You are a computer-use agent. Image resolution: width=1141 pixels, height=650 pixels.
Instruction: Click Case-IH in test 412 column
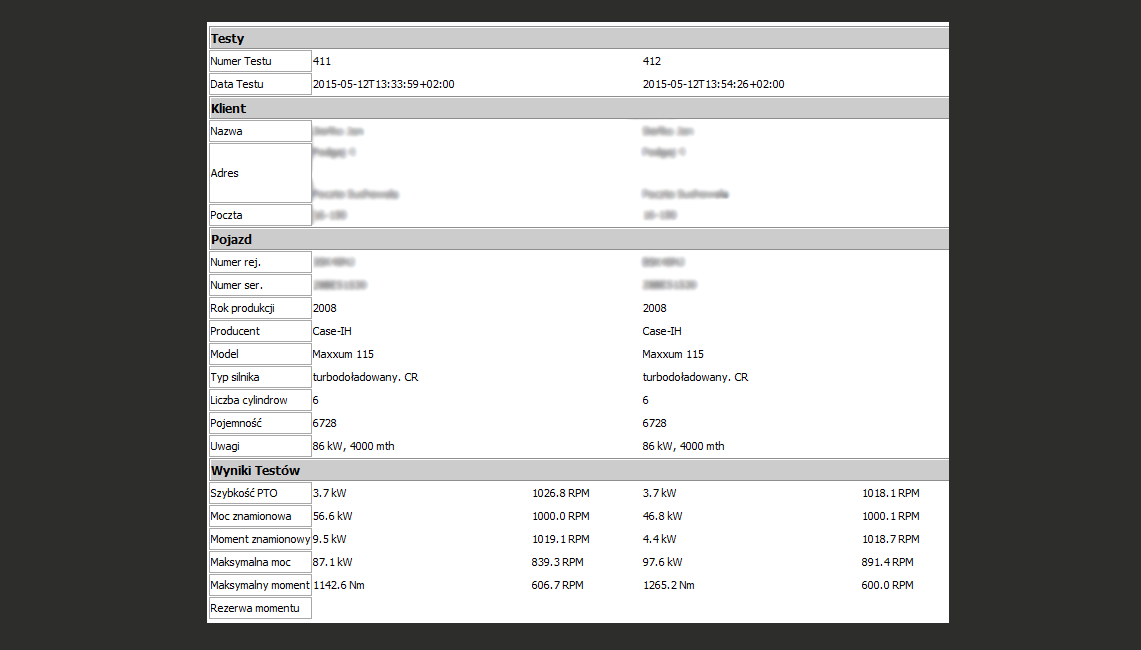coord(661,331)
